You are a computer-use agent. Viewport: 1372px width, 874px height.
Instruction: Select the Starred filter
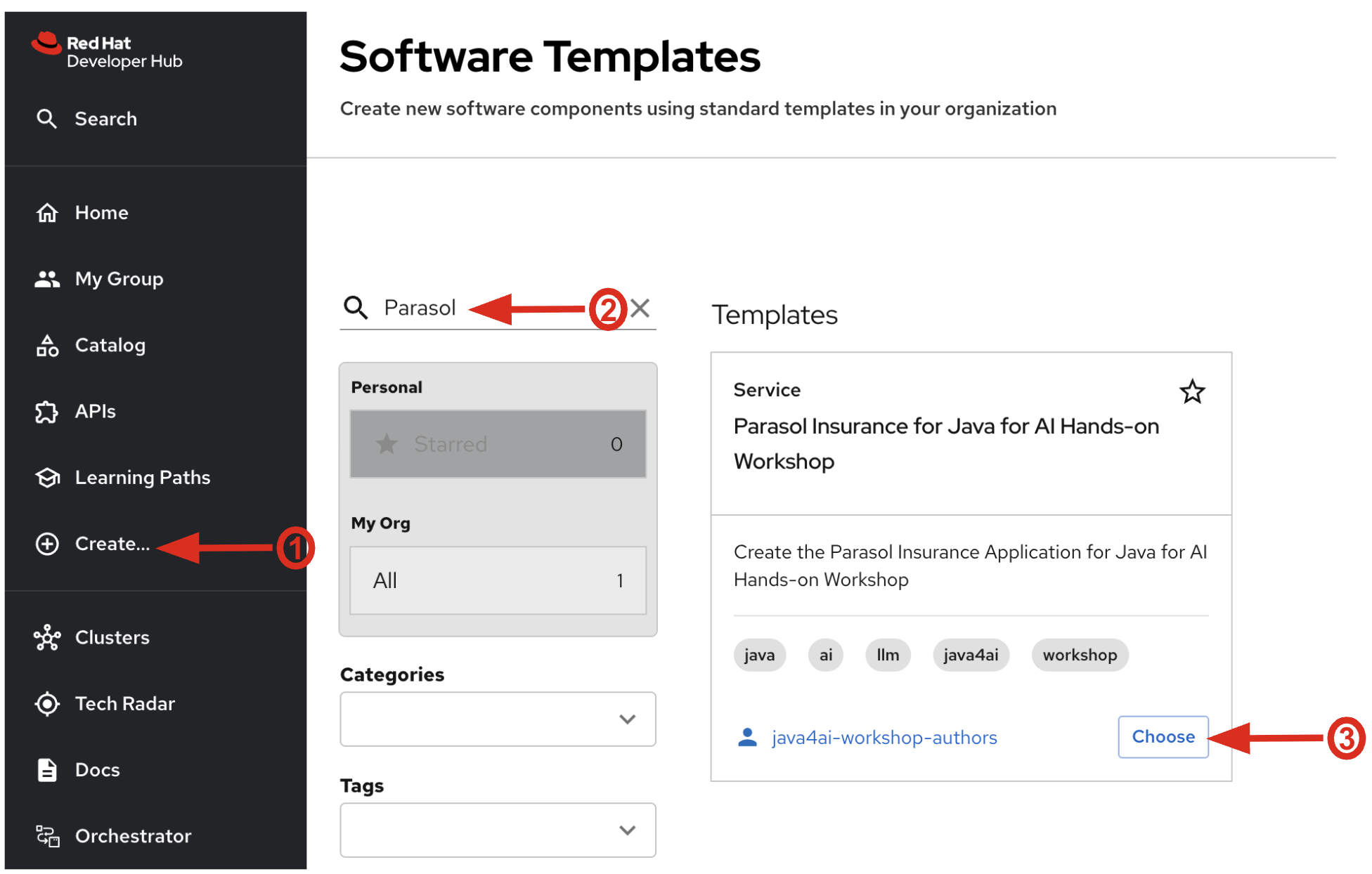(498, 444)
